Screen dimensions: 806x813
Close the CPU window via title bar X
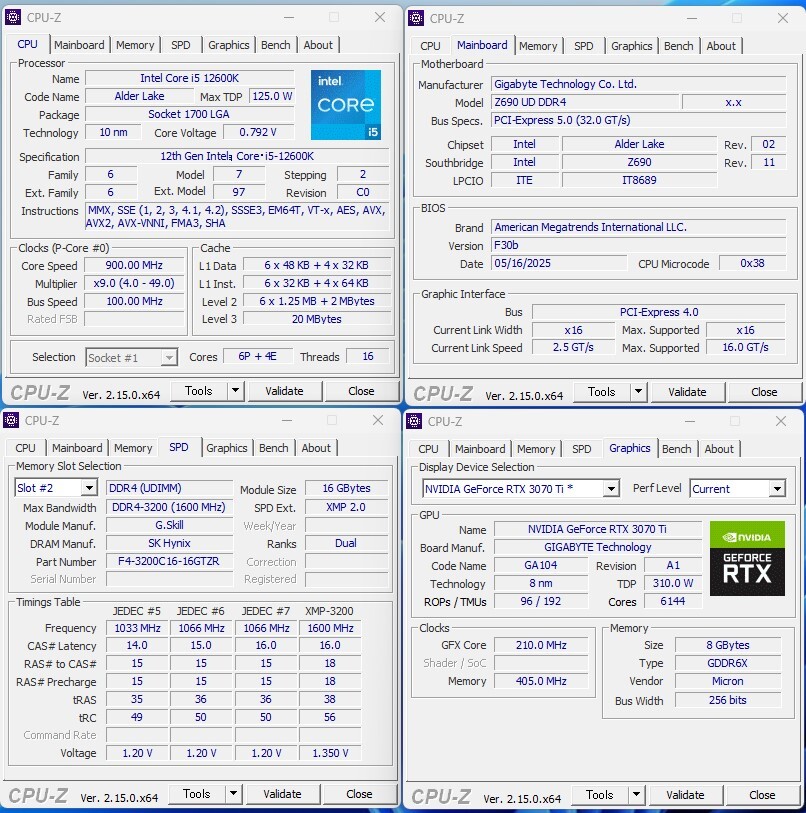click(x=380, y=17)
